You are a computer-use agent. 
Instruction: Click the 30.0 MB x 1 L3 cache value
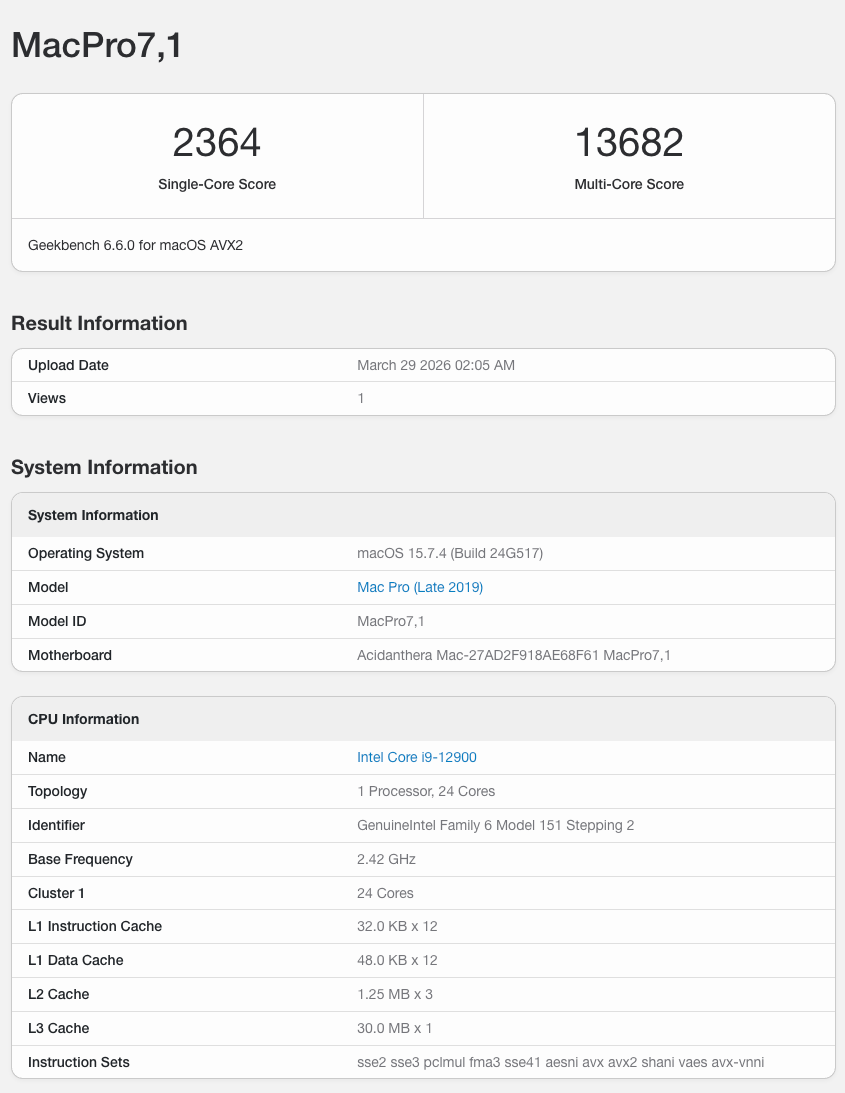[394, 1028]
